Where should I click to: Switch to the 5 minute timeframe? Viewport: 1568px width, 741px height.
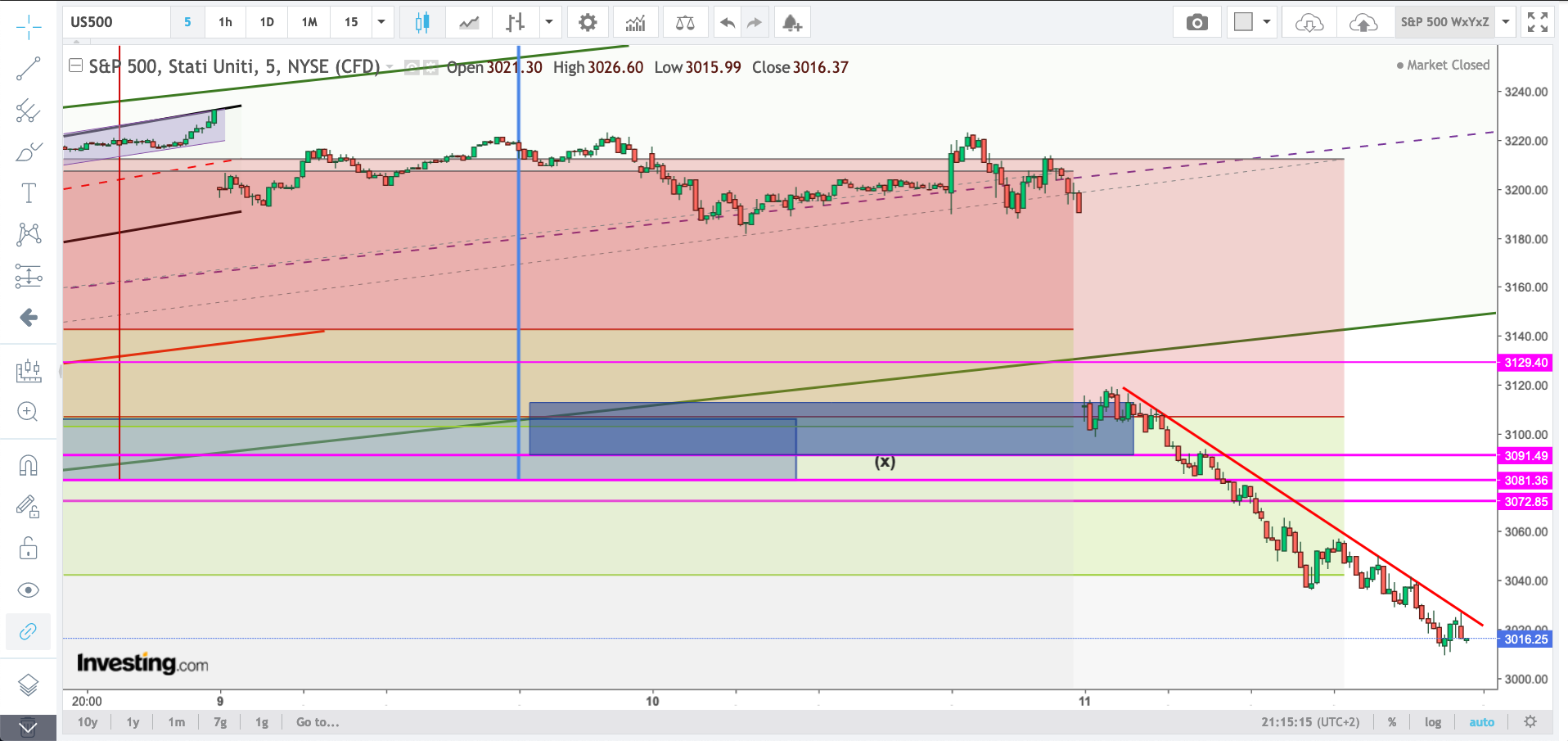coord(187,22)
